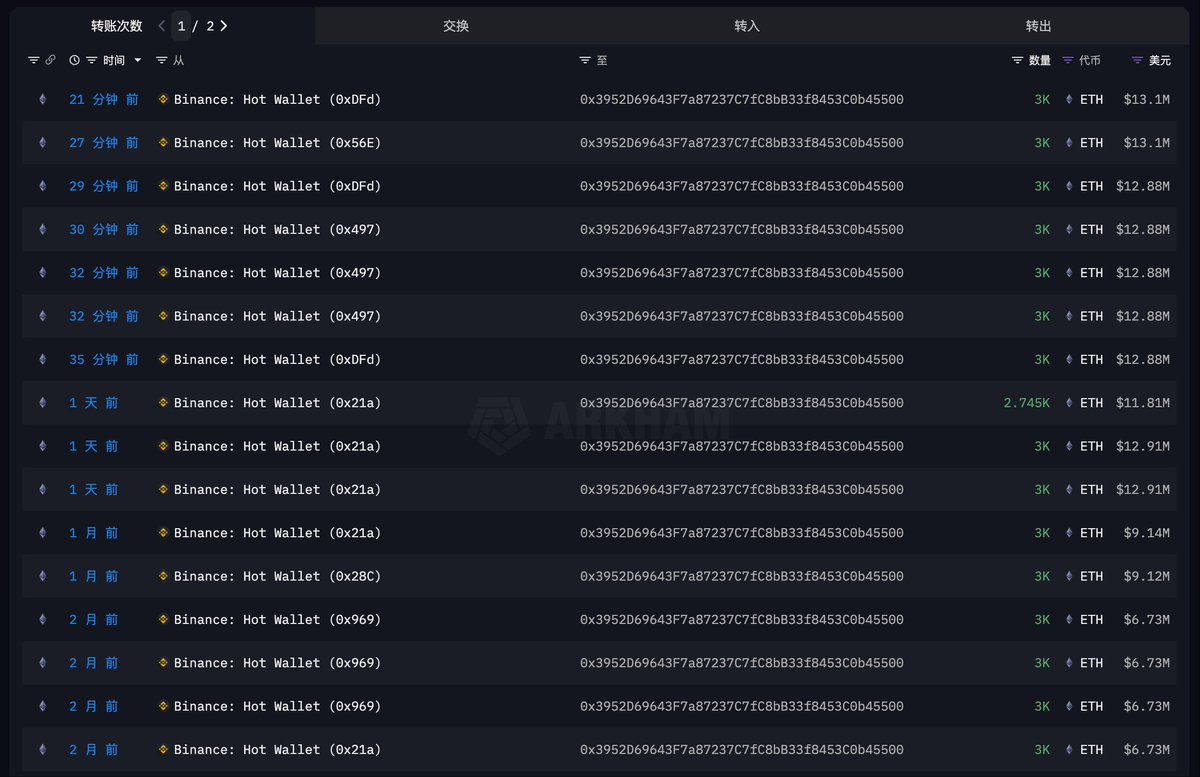
Task: Switch to the 转出 tab
Action: click(1039, 26)
